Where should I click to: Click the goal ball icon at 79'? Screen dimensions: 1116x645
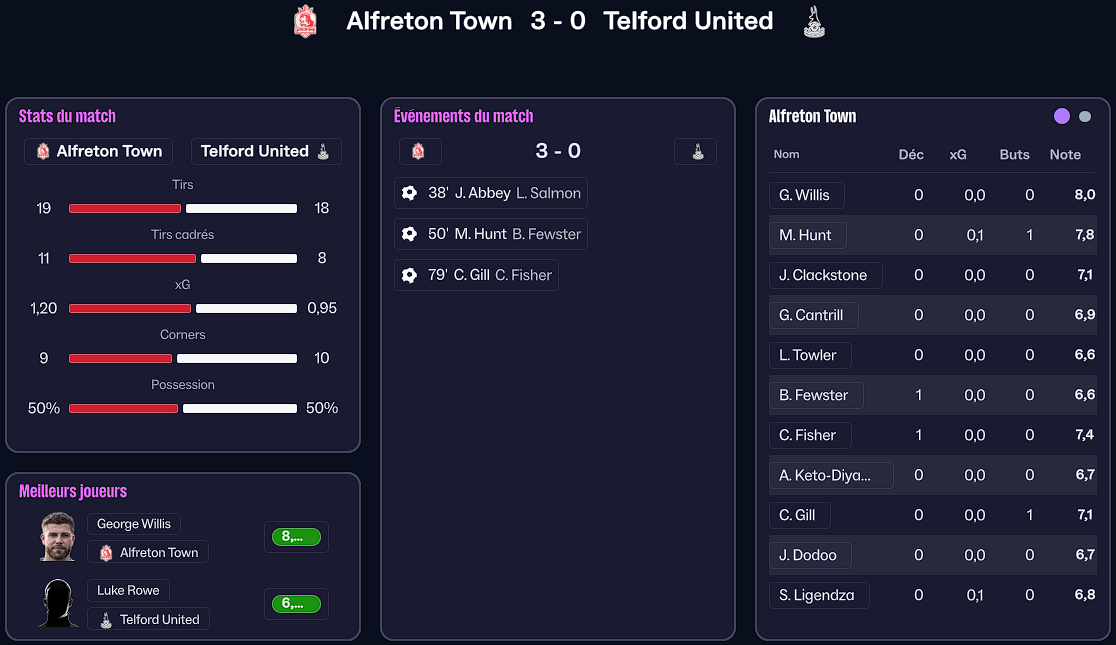tap(409, 275)
